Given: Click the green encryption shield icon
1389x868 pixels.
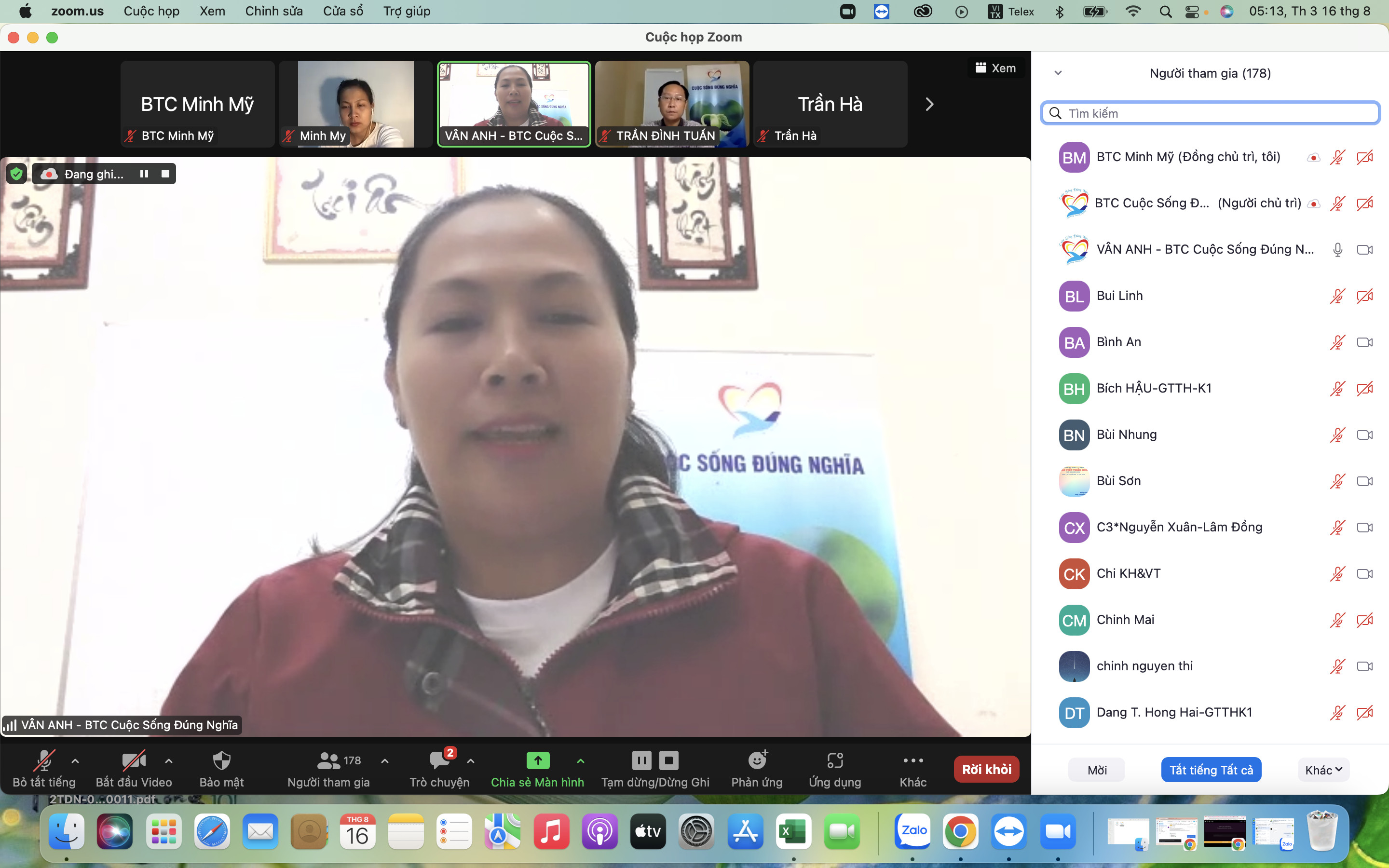Looking at the screenshot, I should [x=17, y=174].
